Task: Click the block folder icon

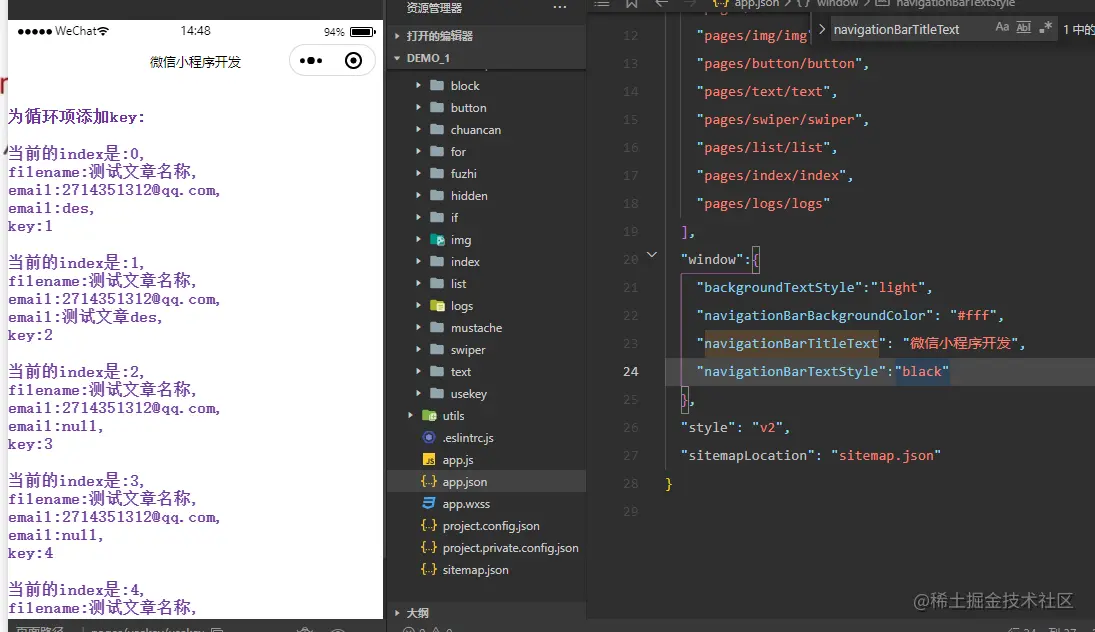Action: pyautogui.click(x=437, y=85)
